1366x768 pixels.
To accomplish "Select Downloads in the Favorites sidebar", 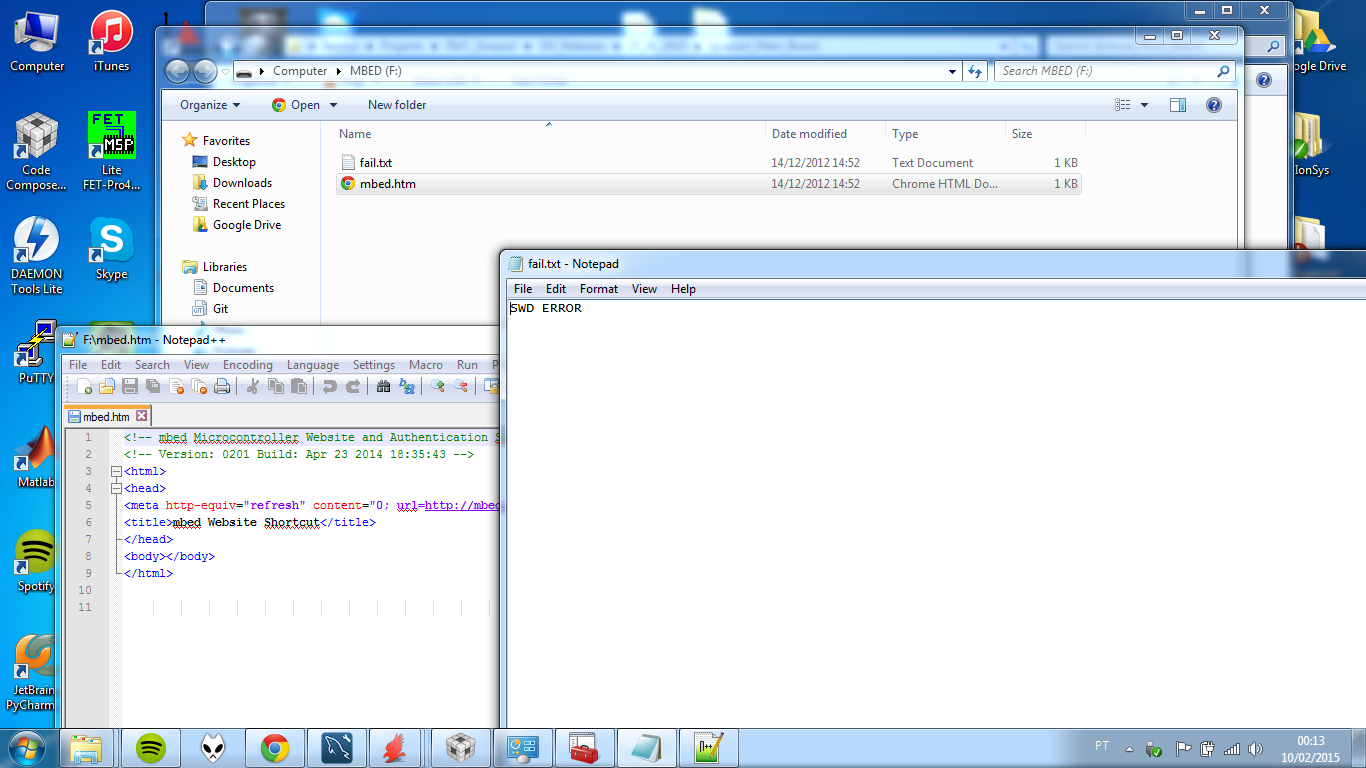I will (242, 183).
